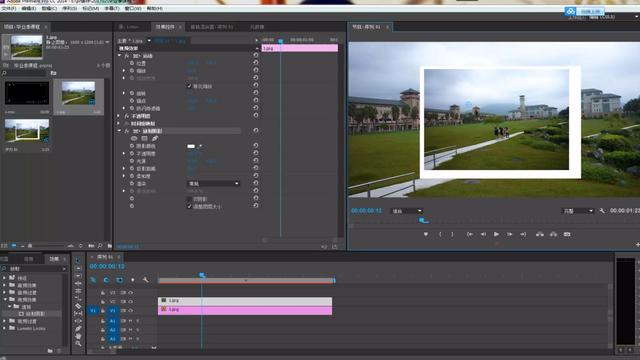Select the Track Select tool in the tools panel
640x360 pixels.
(x=78, y=268)
